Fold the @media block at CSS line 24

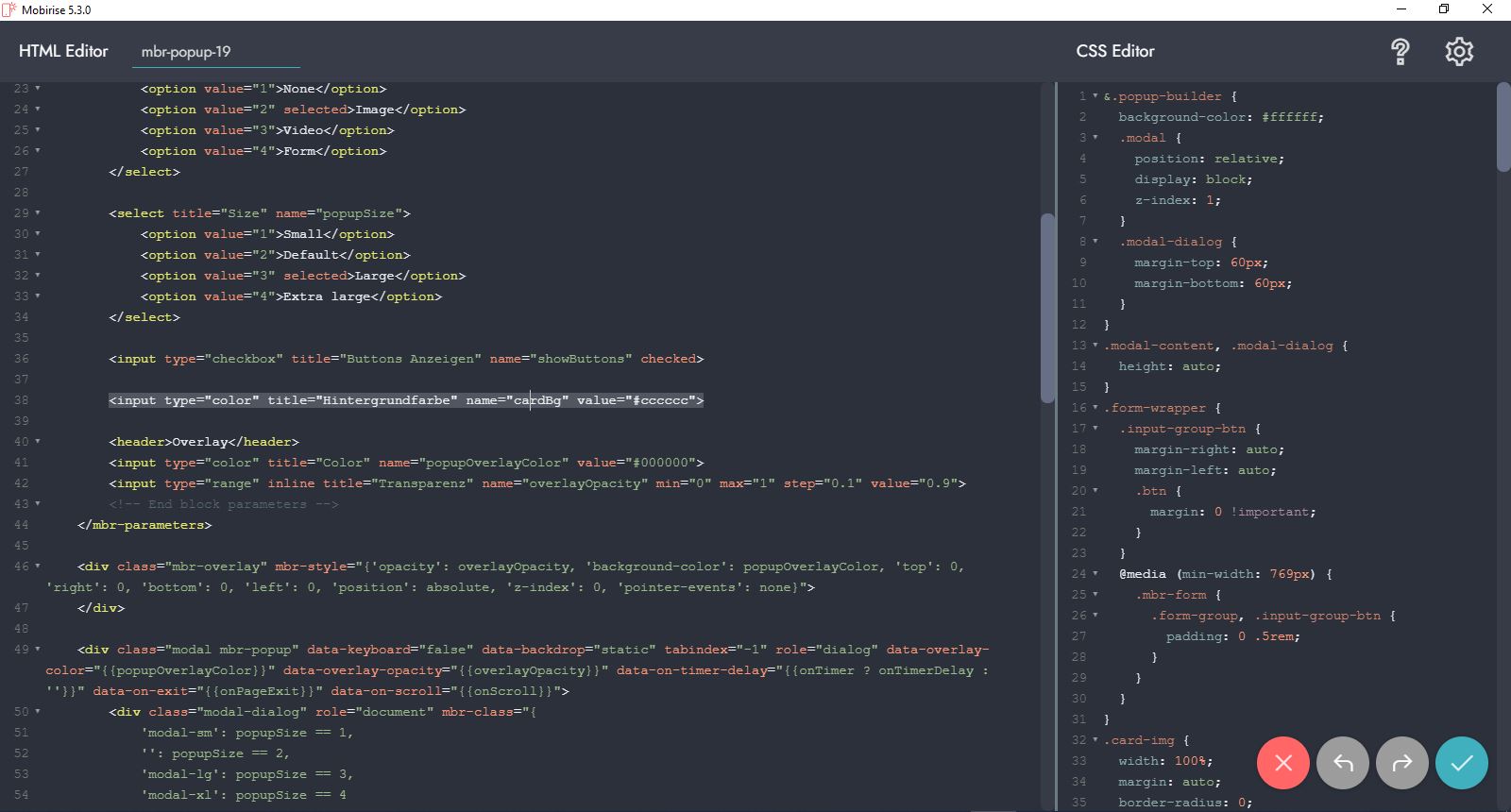1095,574
